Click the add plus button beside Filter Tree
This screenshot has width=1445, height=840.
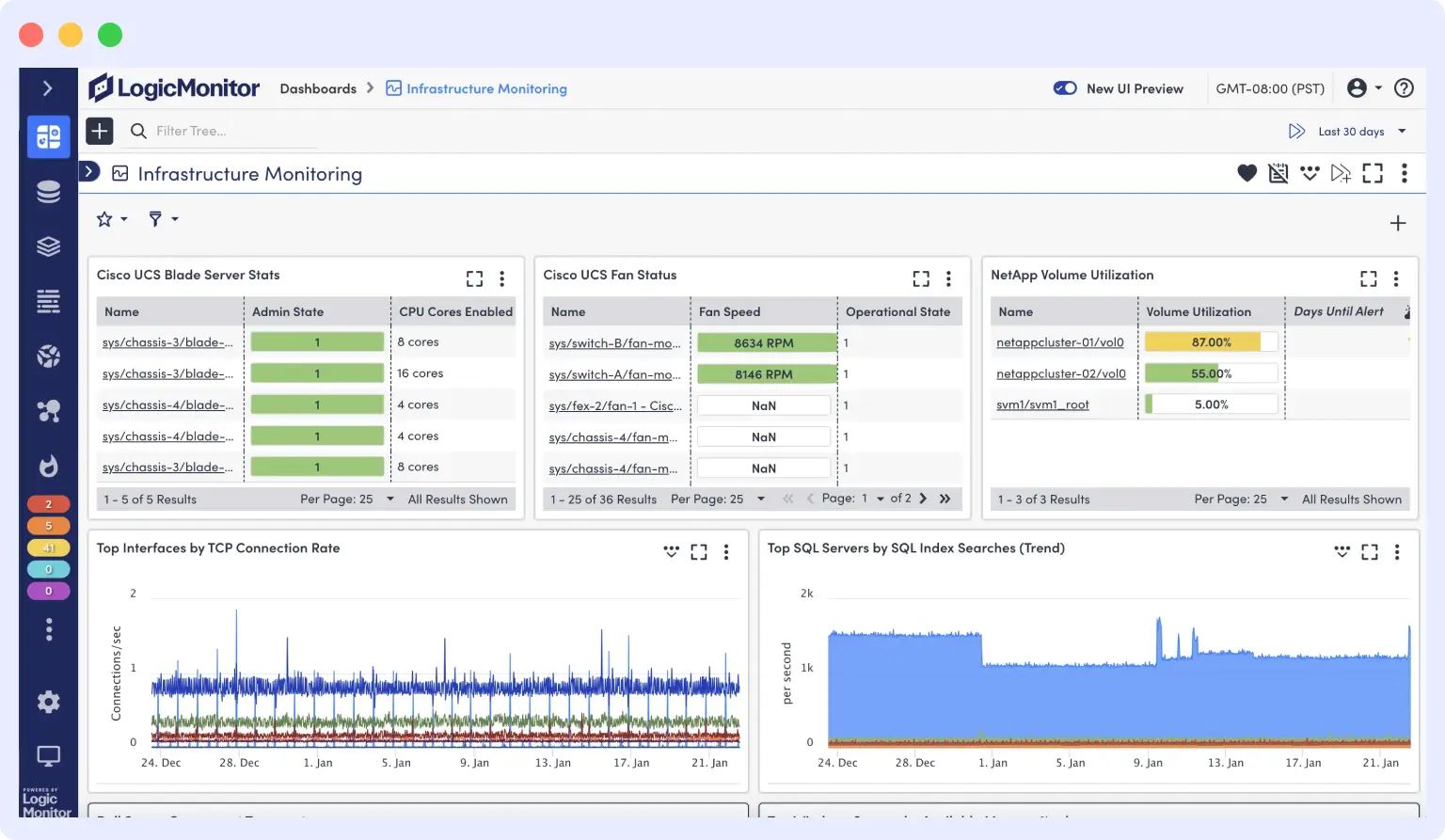coord(100,131)
